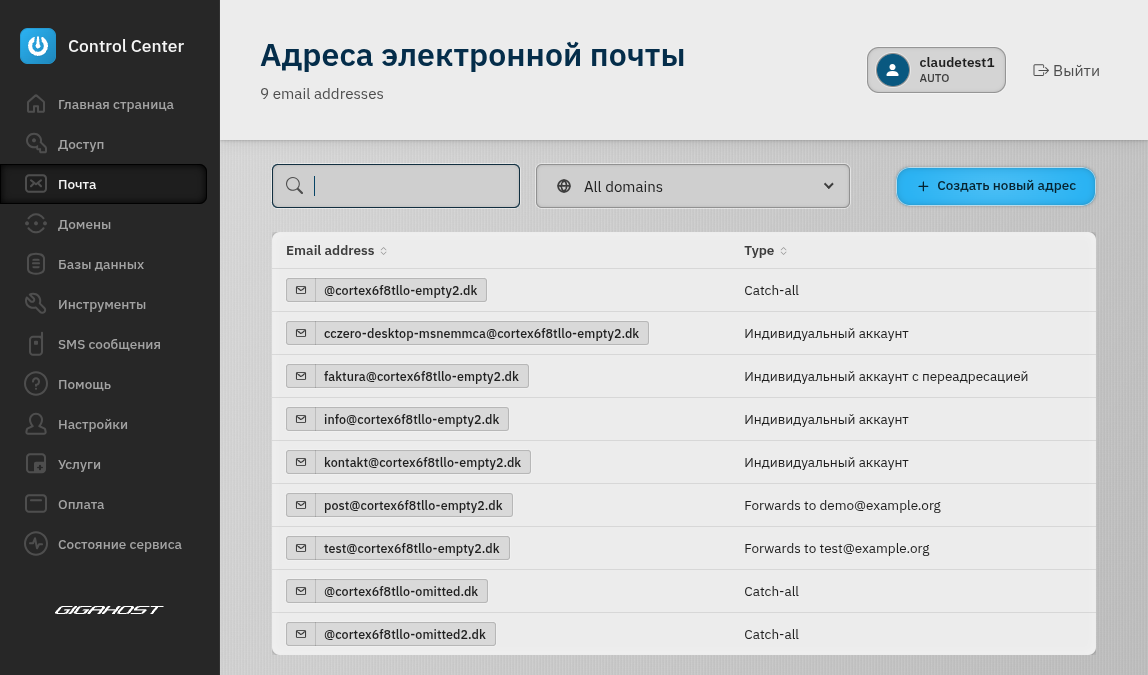The height and width of the screenshot is (675, 1148).
Task: Open Базы данных in sidebar
Action: click(x=103, y=264)
